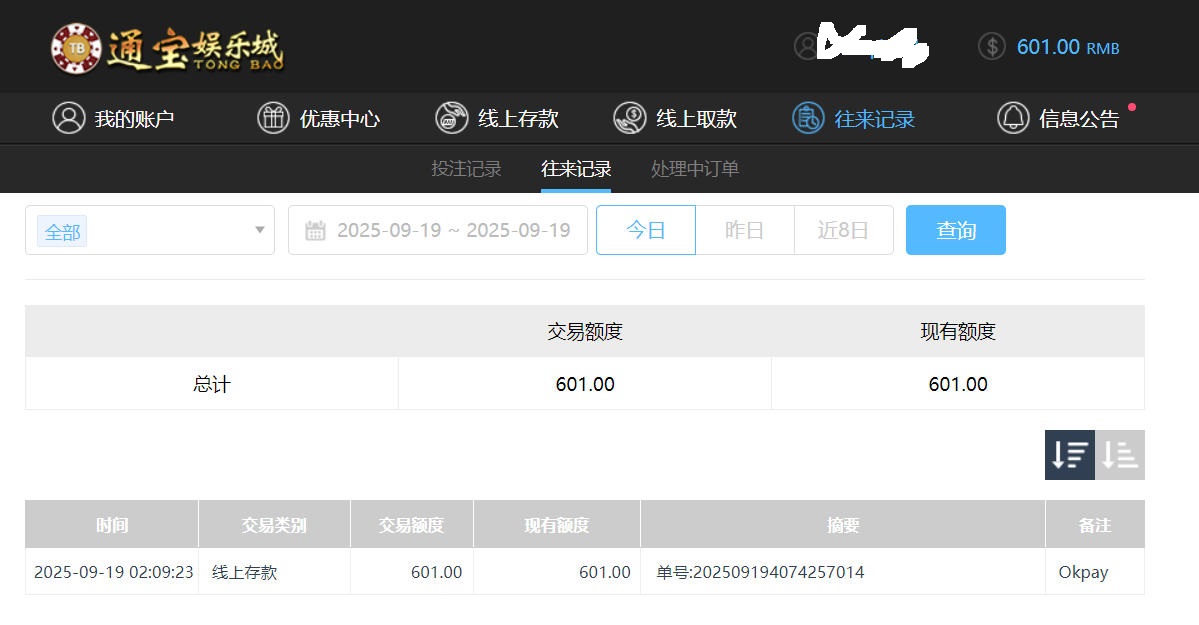The height and width of the screenshot is (625, 1199).
Task: Click the online withdrawal hand icon
Action: [630, 118]
